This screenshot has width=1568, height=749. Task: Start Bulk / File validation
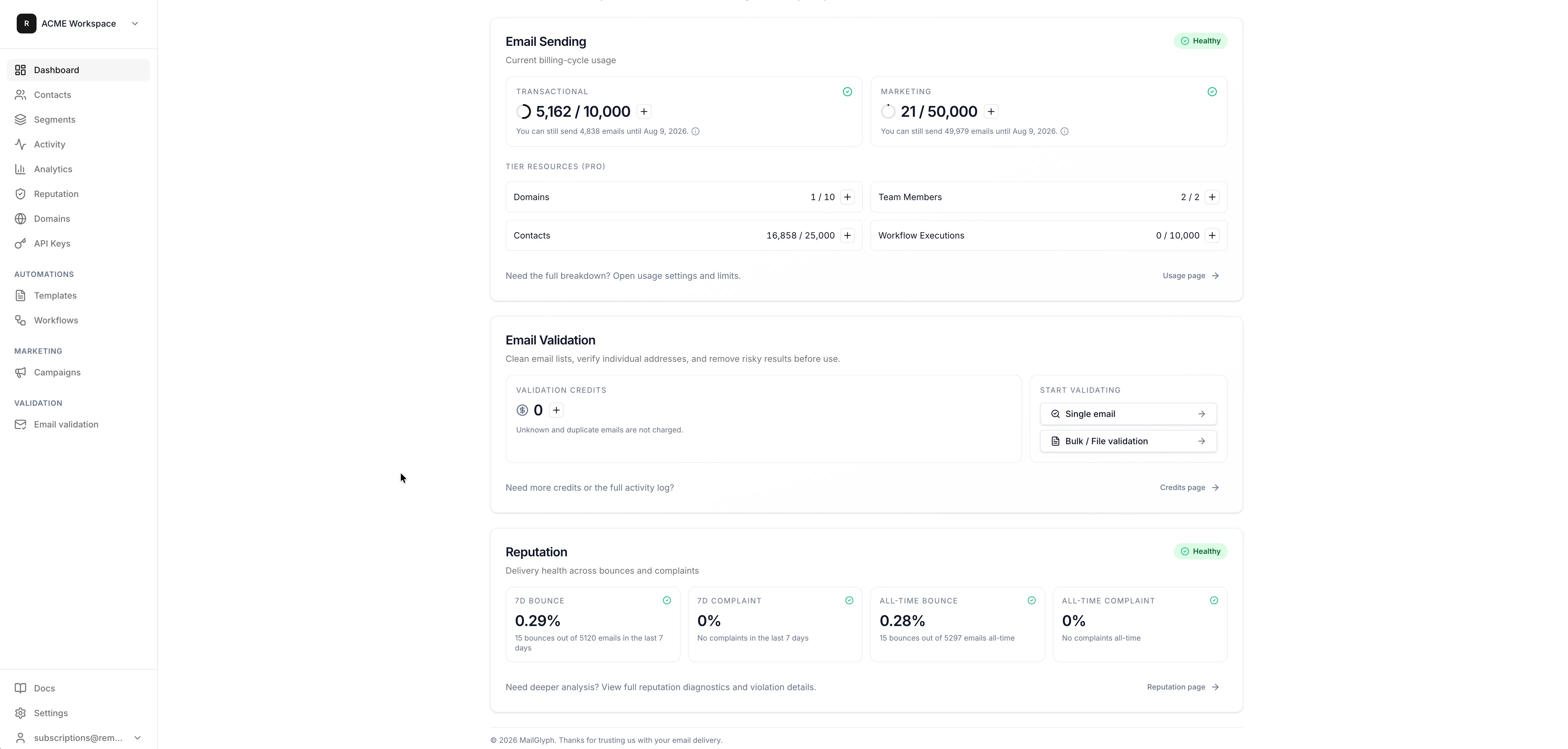click(1128, 441)
